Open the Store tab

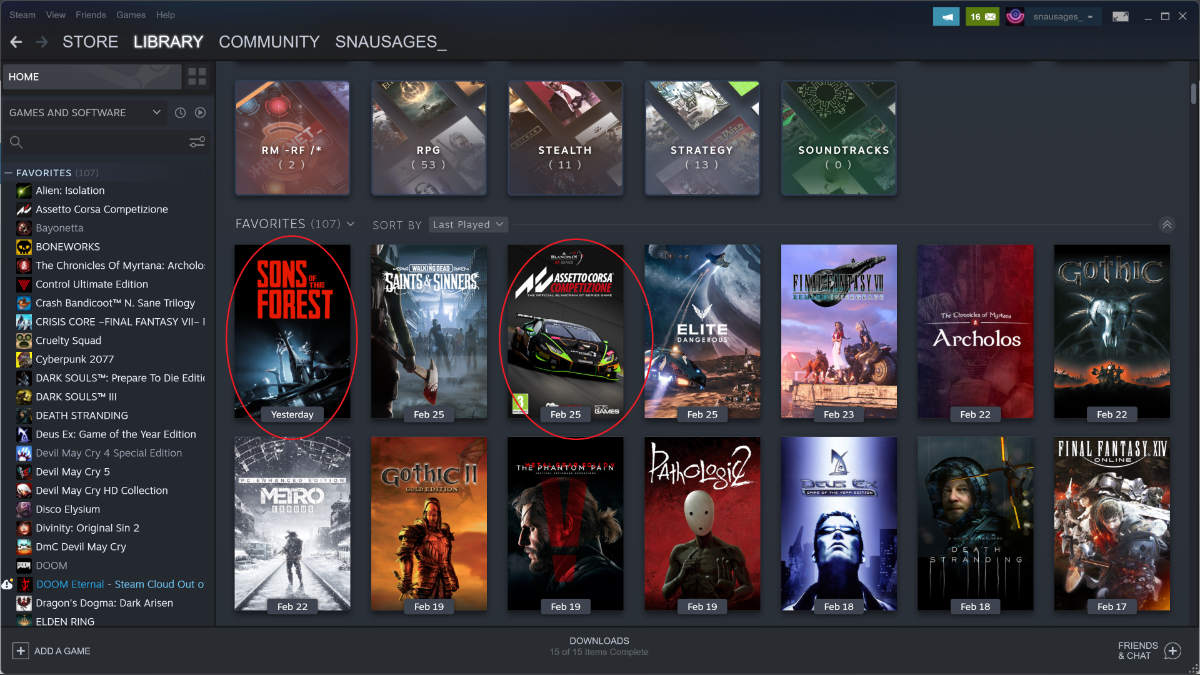(90, 42)
